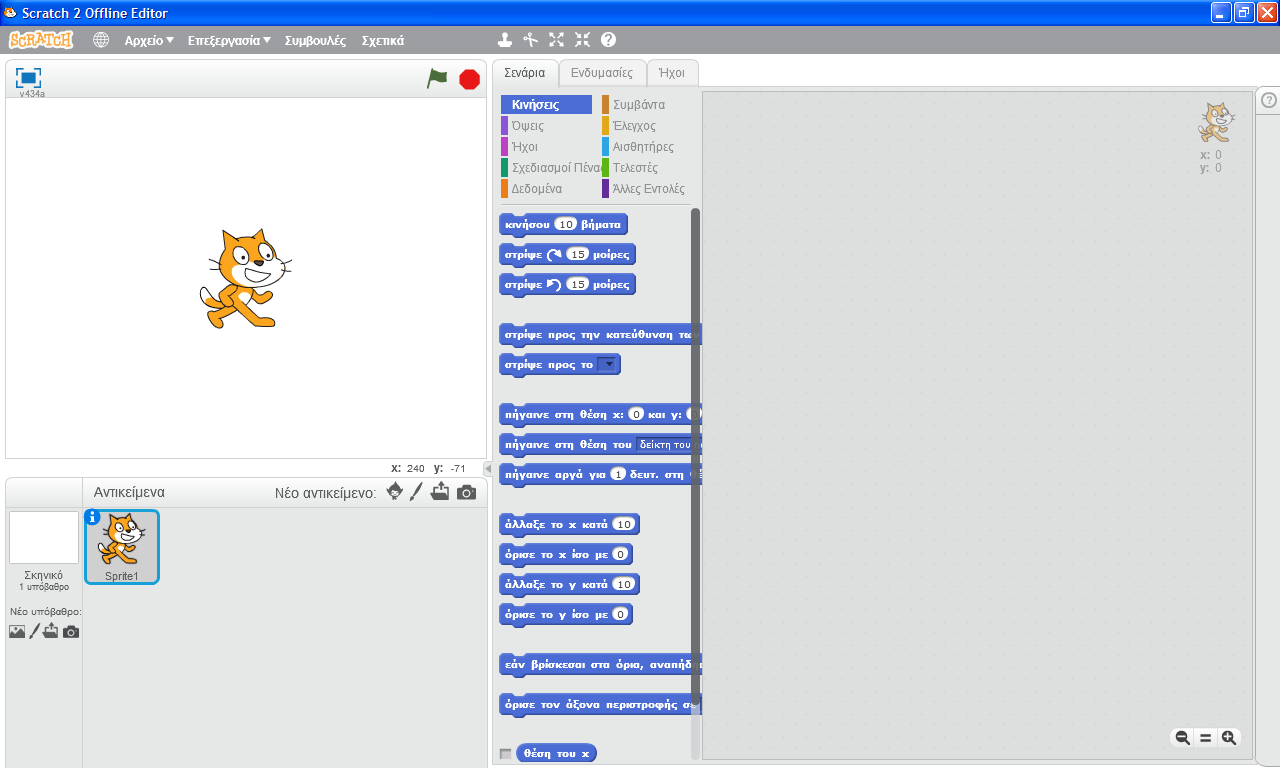Click value in 'όρισε το x ίσο με' block
The height and width of the screenshot is (768, 1280).
coord(621,554)
